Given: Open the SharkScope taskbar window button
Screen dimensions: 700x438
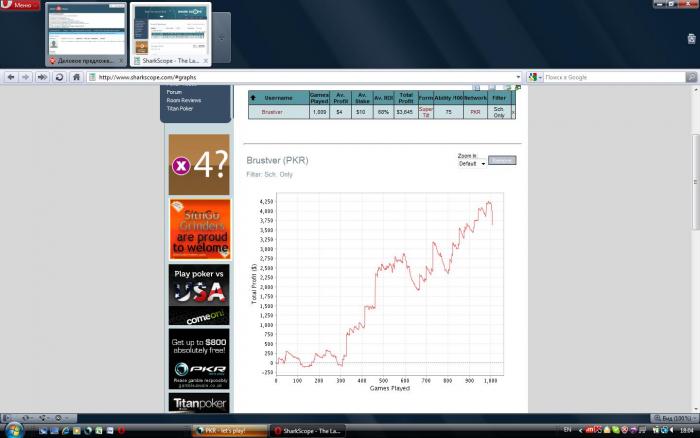Looking at the screenshot, I should [307, 431].
